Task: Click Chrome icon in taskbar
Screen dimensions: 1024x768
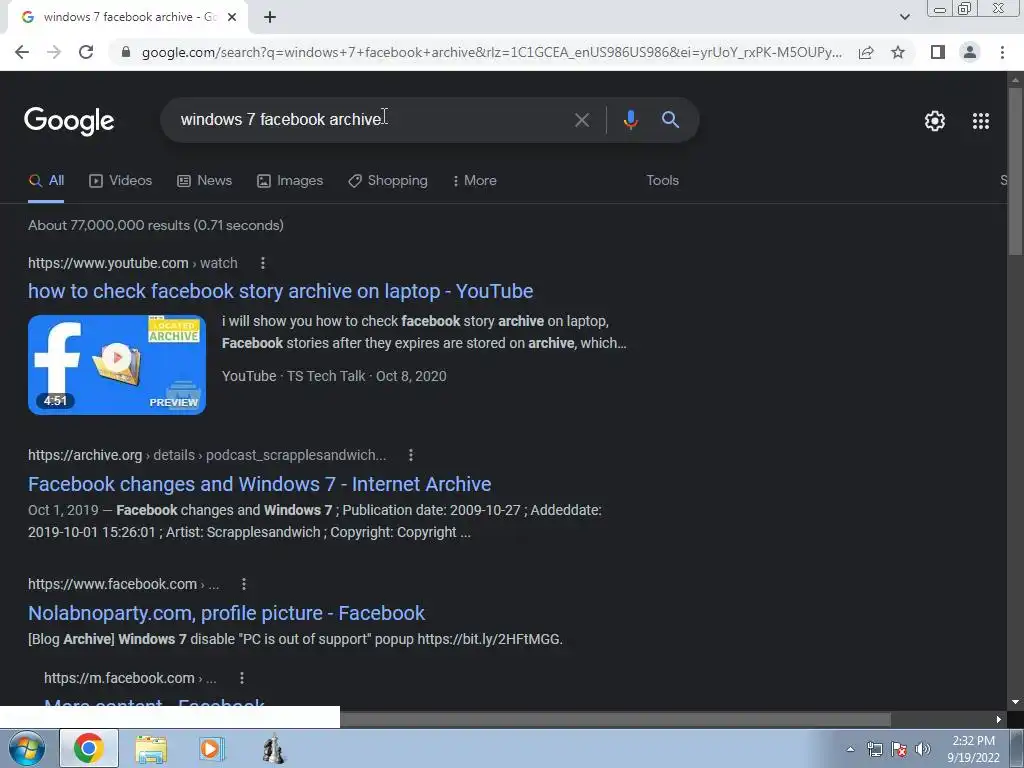Action: (x=89, y=748)
